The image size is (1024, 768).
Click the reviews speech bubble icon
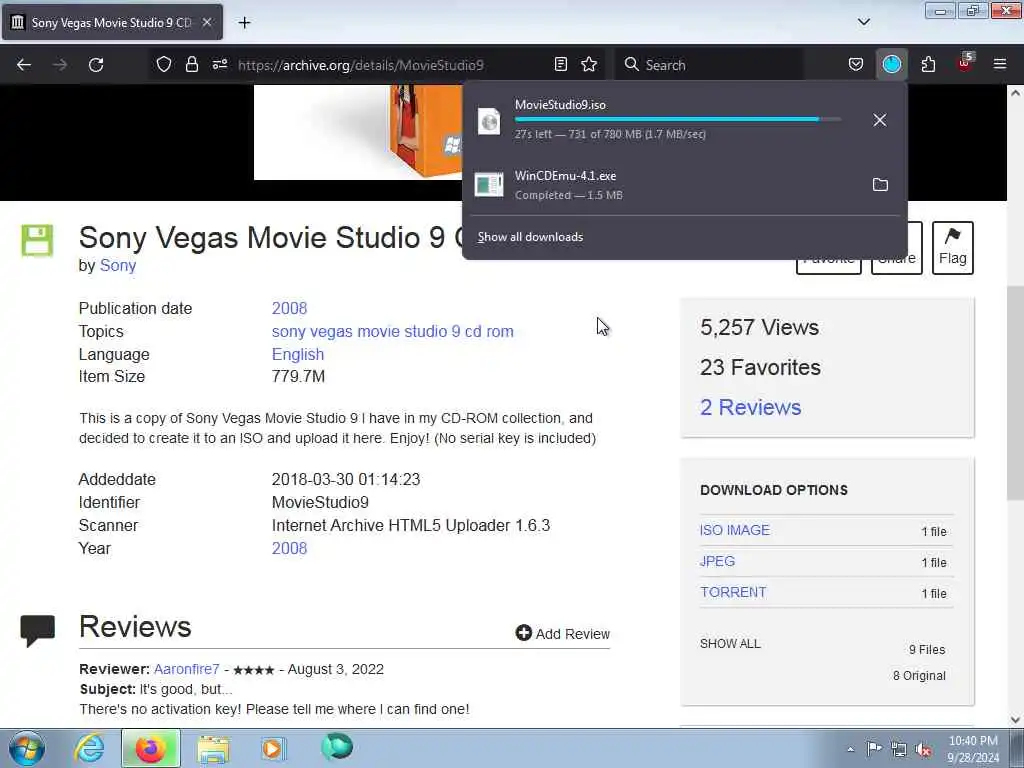37,630
